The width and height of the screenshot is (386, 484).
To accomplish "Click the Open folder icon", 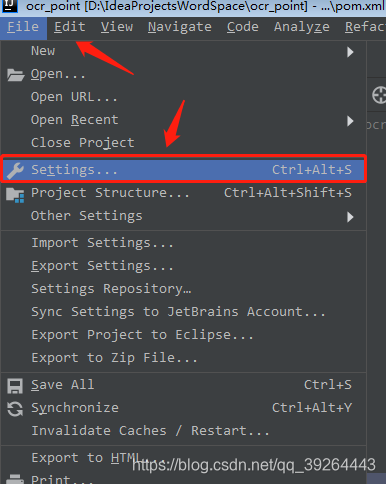I will (15, 75).
